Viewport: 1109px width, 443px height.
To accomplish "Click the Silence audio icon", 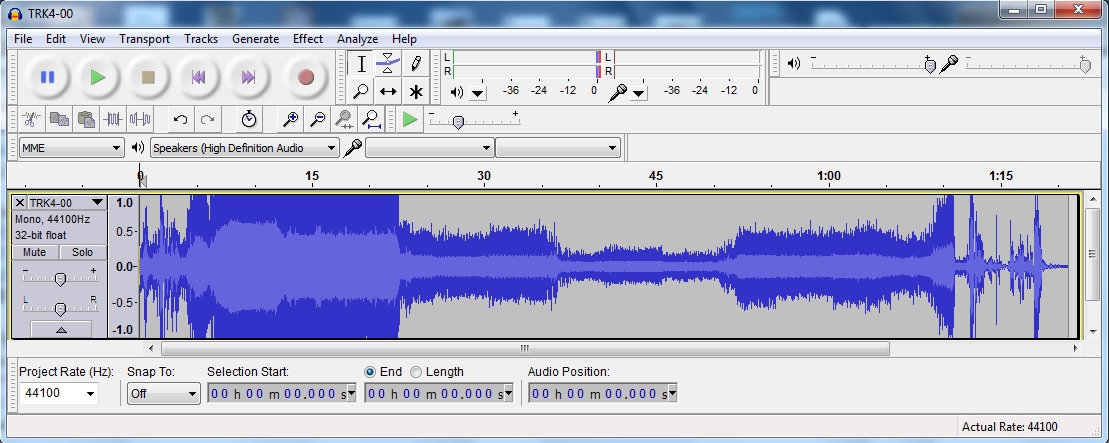I will pyautogui.click(x=140, y=119).
